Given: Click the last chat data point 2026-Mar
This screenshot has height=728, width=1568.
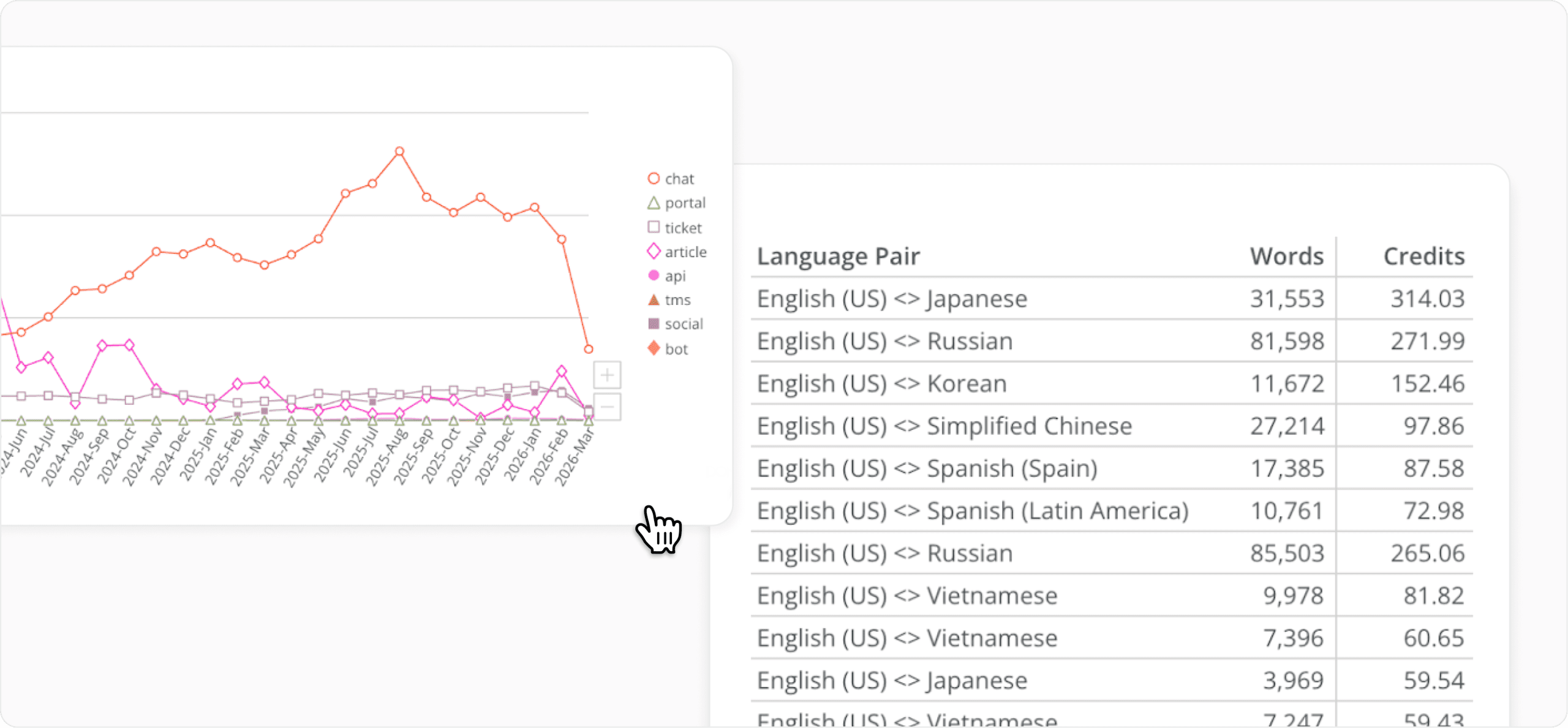Looking at the screenshot, I should 588,349.
